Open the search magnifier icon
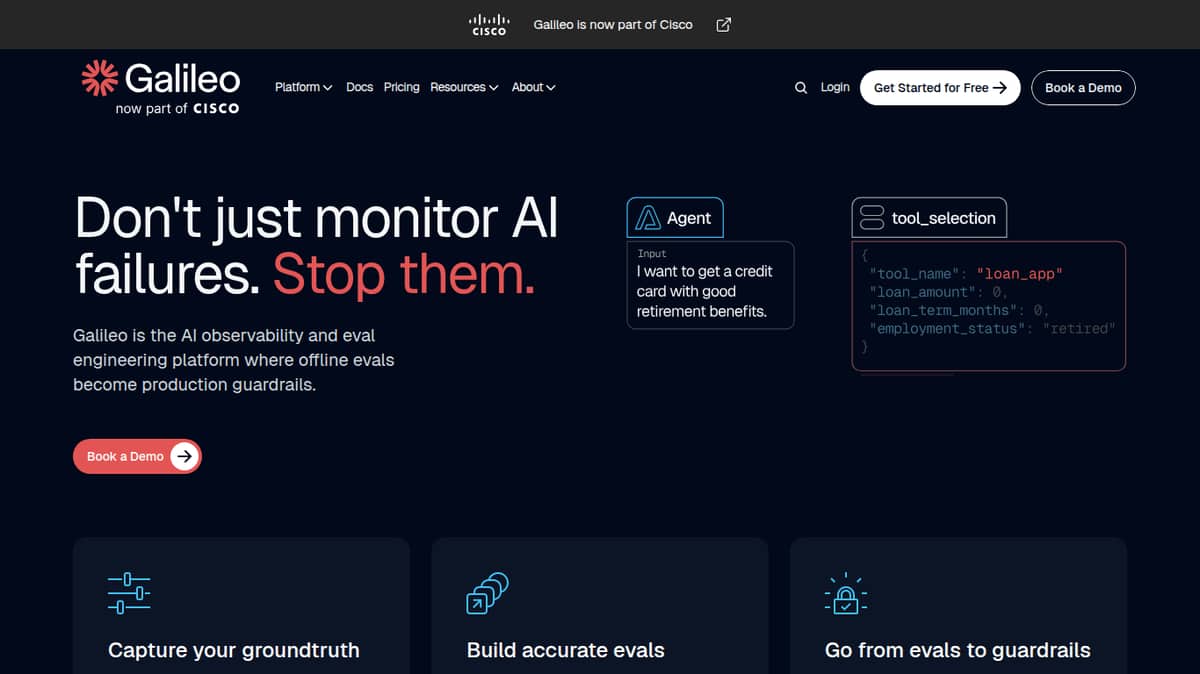This screenshot has height=674, width=1200. pyautogui.click(x=801, y=88)
